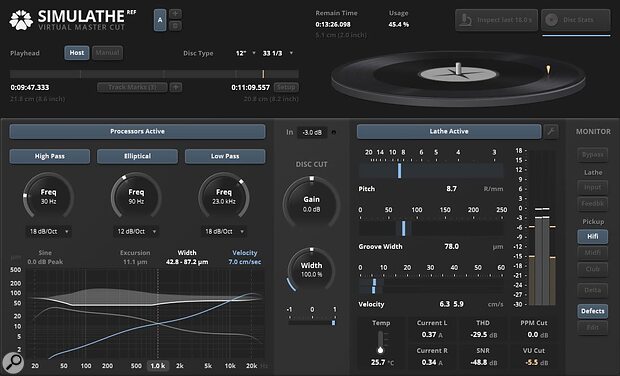Viewport: 620px width, 376px height.
Task: Toggle the High Pass filter
Action: pyautogui.click(x=50, y=156)
